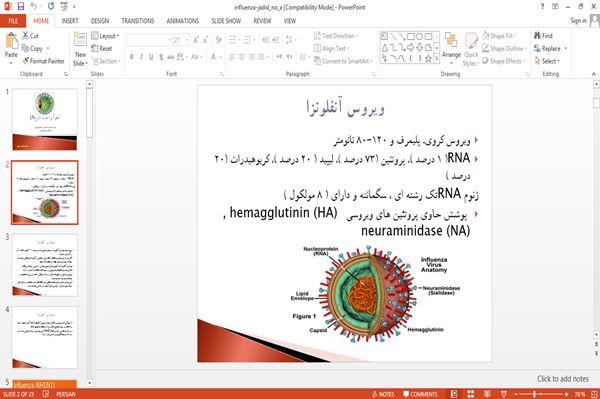Insert numbered list icon
The image size is (600, 399).
click(248, 40)
